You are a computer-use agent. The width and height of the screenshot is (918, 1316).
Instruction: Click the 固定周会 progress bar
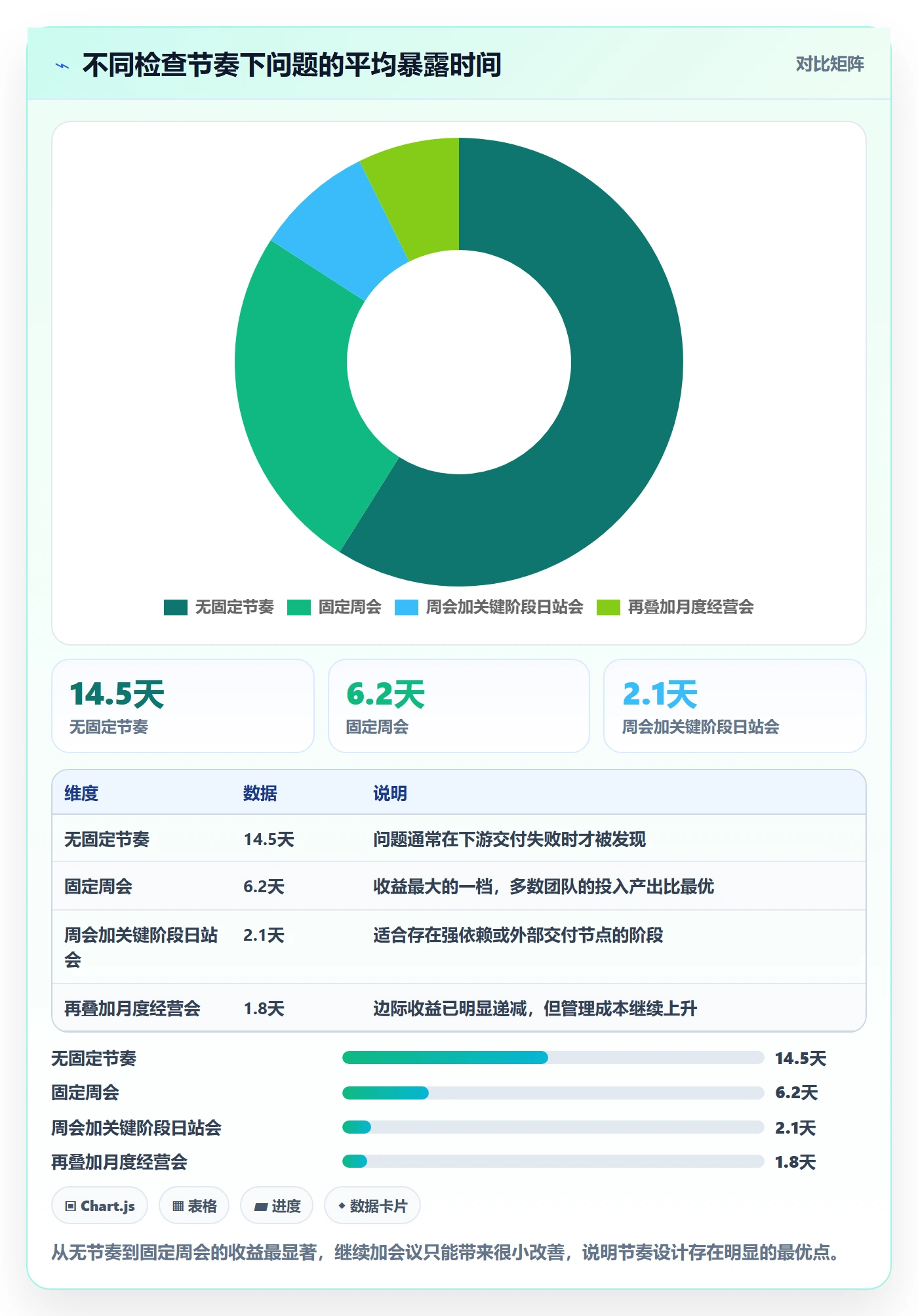553,1093
